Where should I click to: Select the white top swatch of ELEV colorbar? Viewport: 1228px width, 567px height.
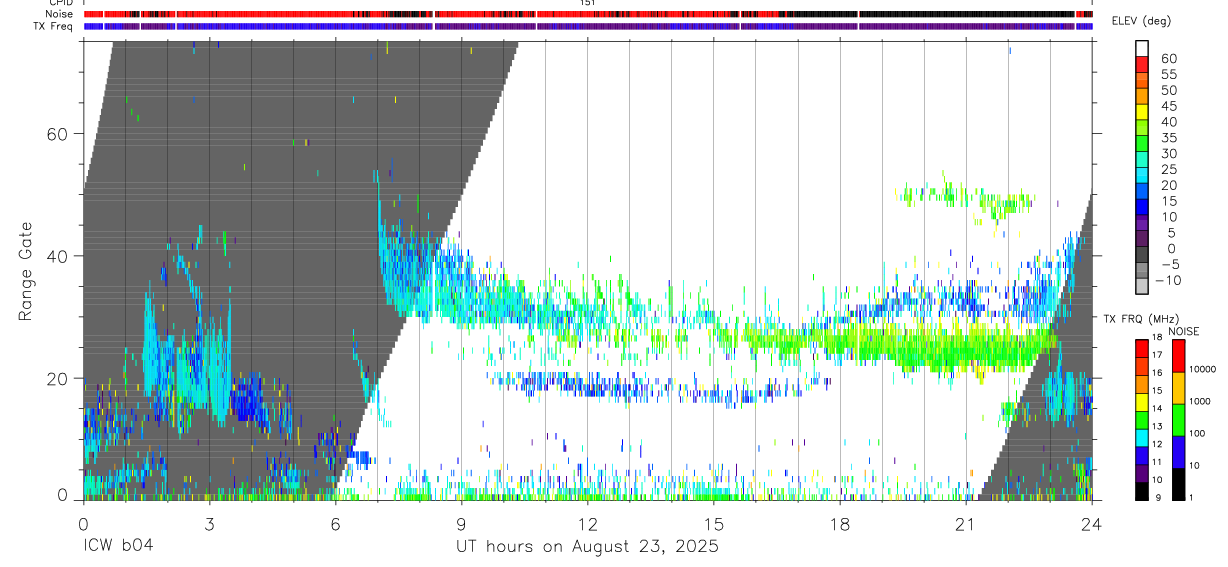[x=1142, y=48]
